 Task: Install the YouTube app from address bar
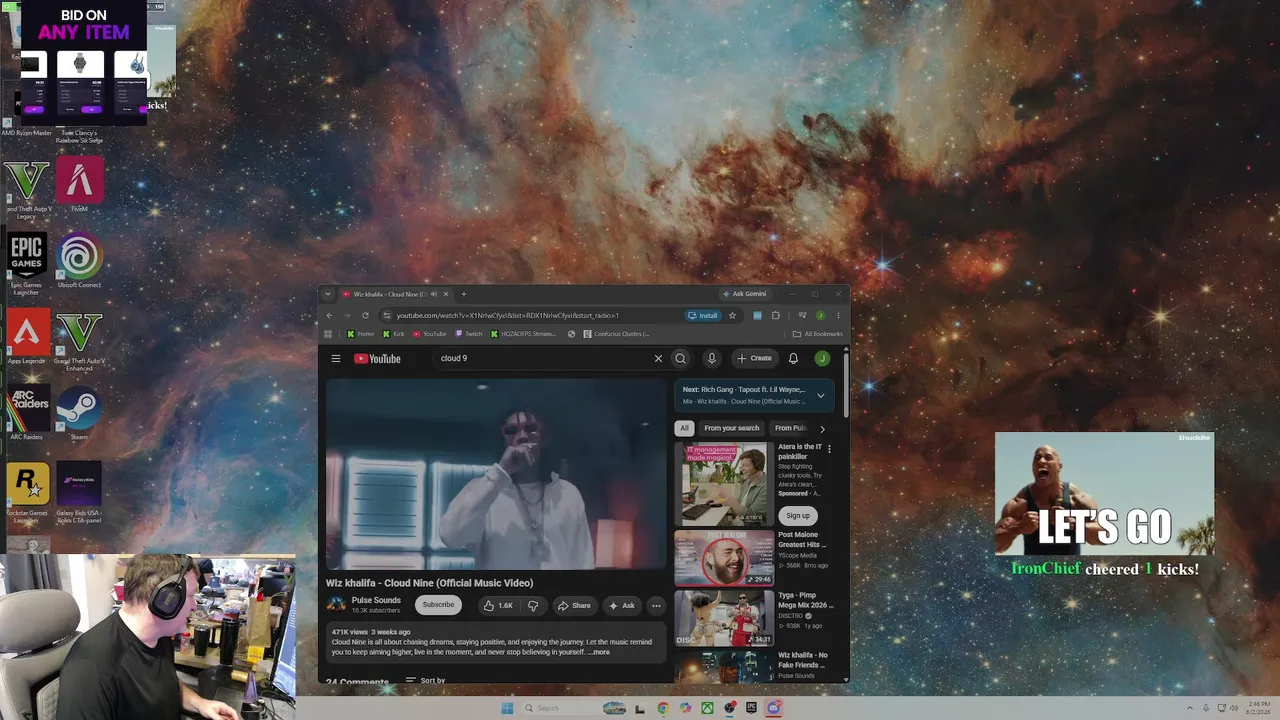pos(703,316)
